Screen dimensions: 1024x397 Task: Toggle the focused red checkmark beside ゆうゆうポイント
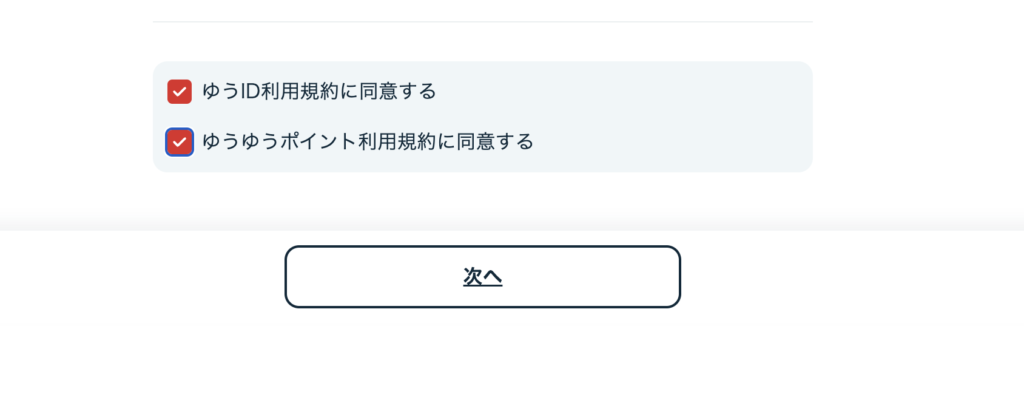[x=179, y=142]
